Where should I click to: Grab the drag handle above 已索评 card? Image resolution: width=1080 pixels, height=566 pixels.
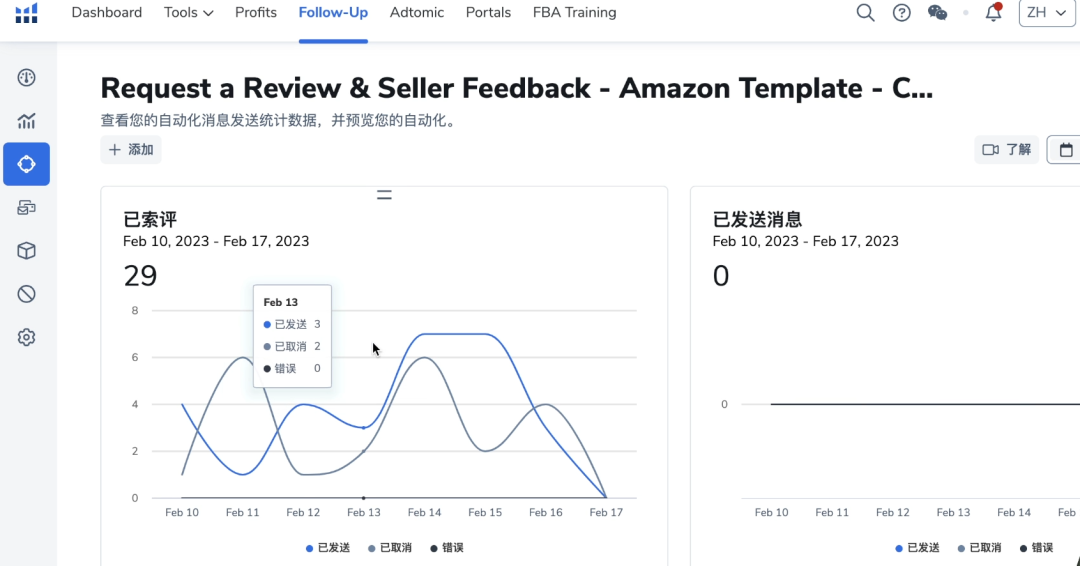(384, 195)
